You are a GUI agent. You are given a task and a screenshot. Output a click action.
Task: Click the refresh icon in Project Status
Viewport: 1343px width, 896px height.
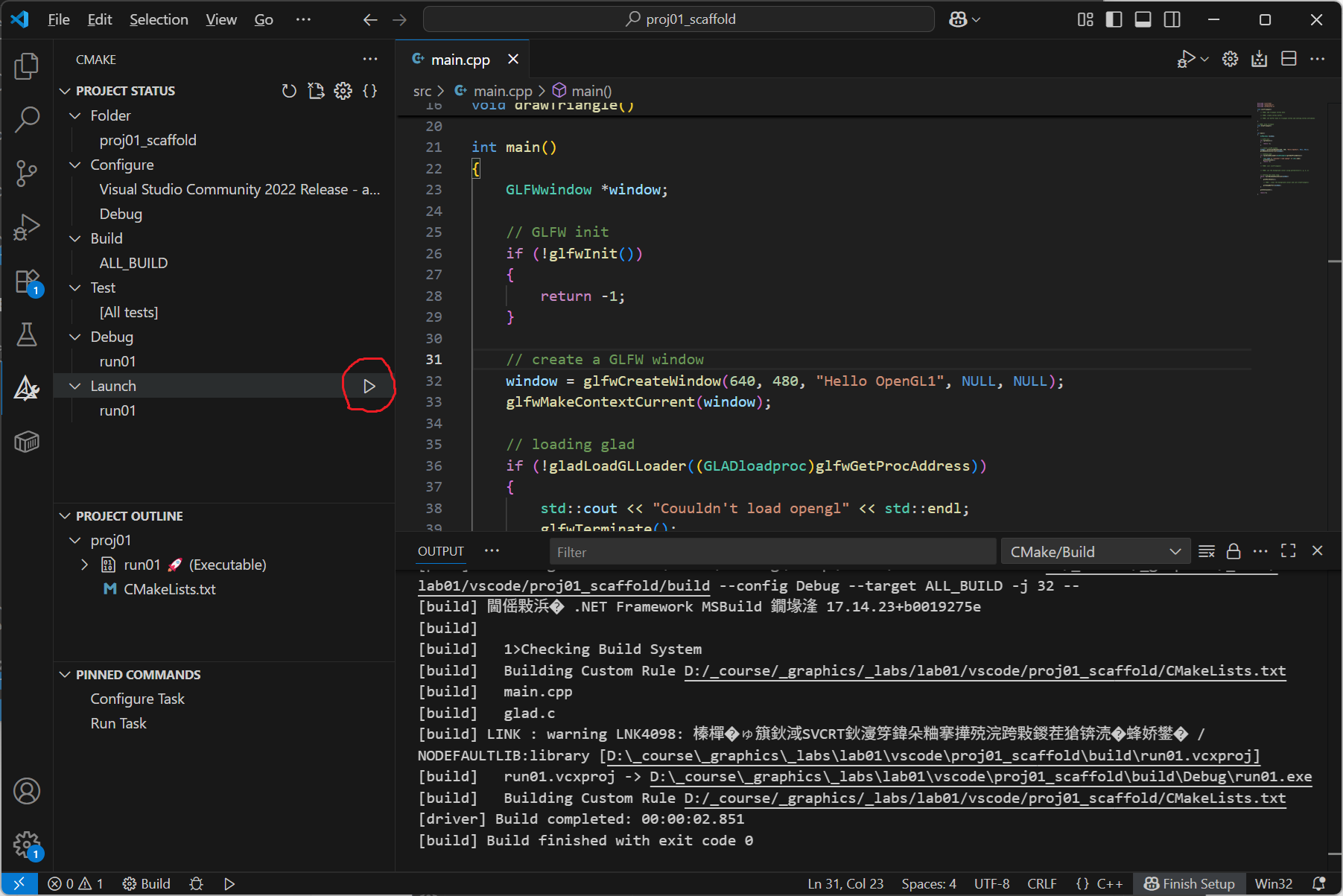tap(289, 91)
